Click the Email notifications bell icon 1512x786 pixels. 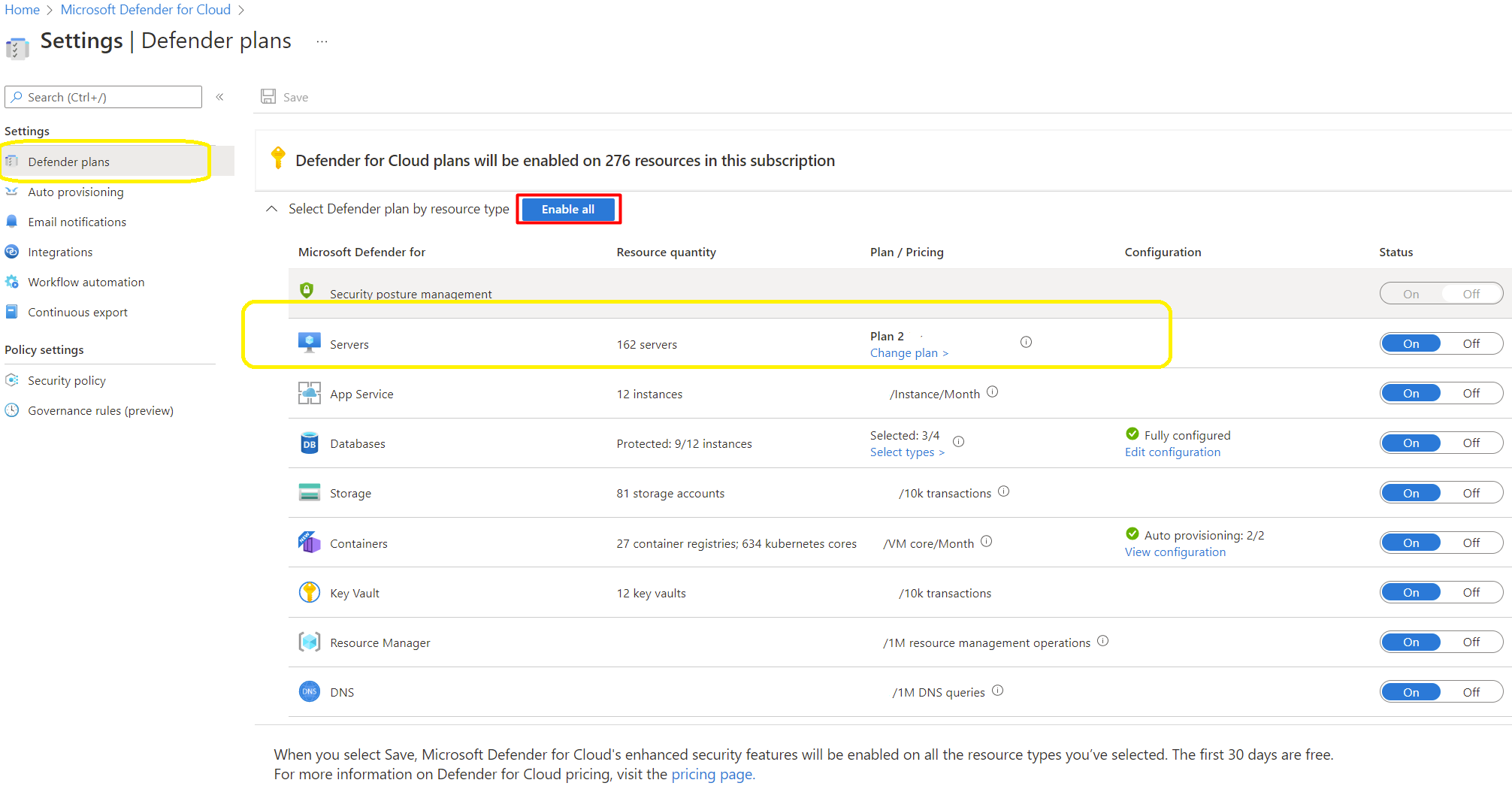(x=12, y=222)
